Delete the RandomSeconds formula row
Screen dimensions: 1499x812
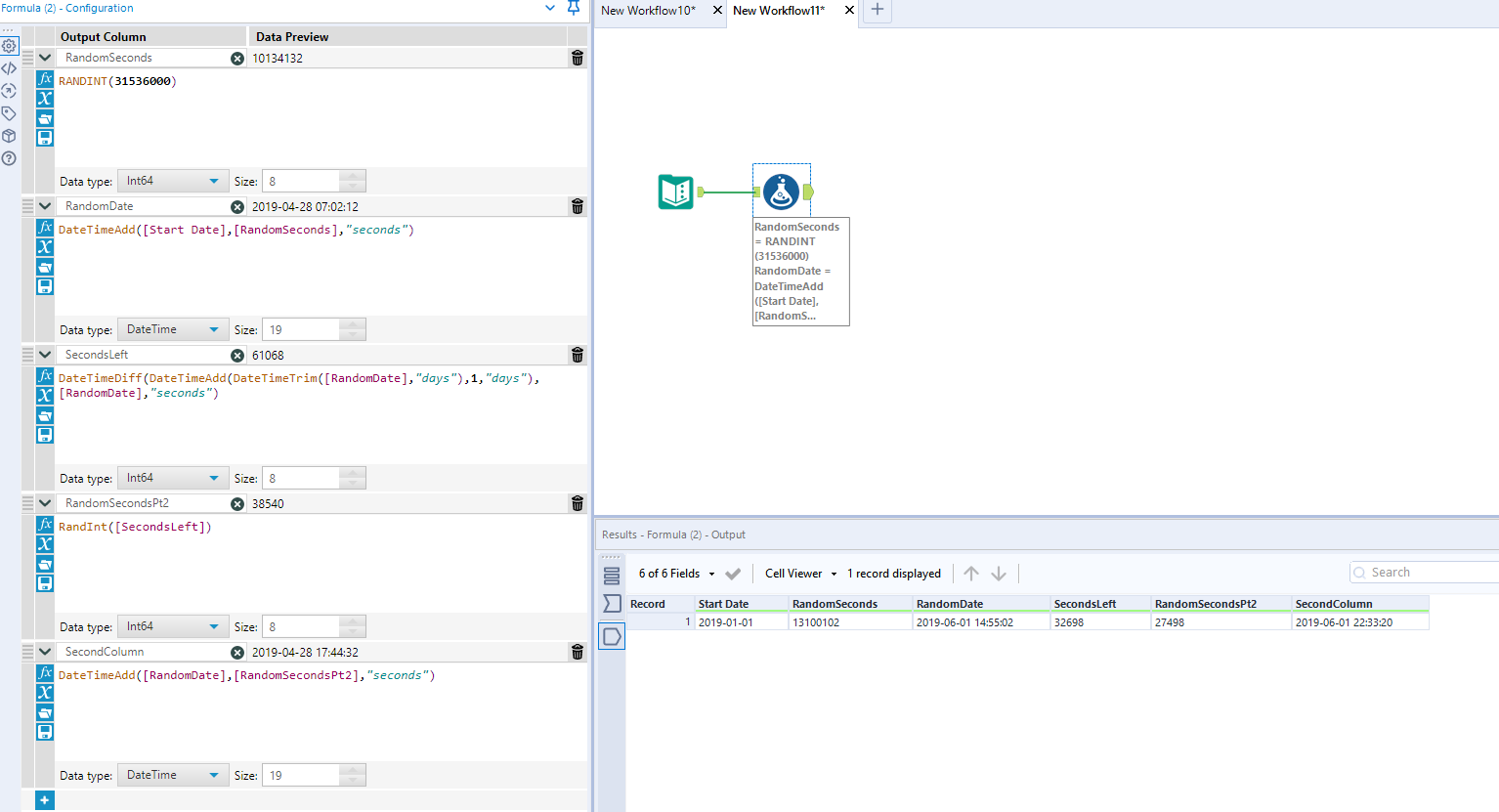[578, 59]
